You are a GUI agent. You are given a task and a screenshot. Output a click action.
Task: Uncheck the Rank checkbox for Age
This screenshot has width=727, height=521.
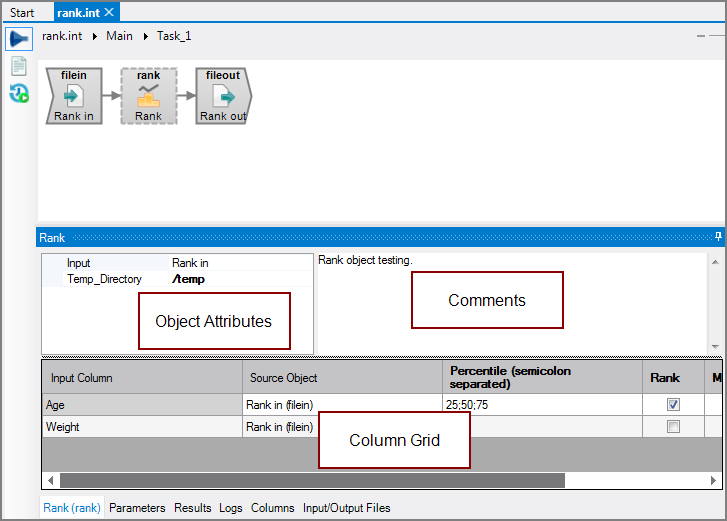coord(673,405)
